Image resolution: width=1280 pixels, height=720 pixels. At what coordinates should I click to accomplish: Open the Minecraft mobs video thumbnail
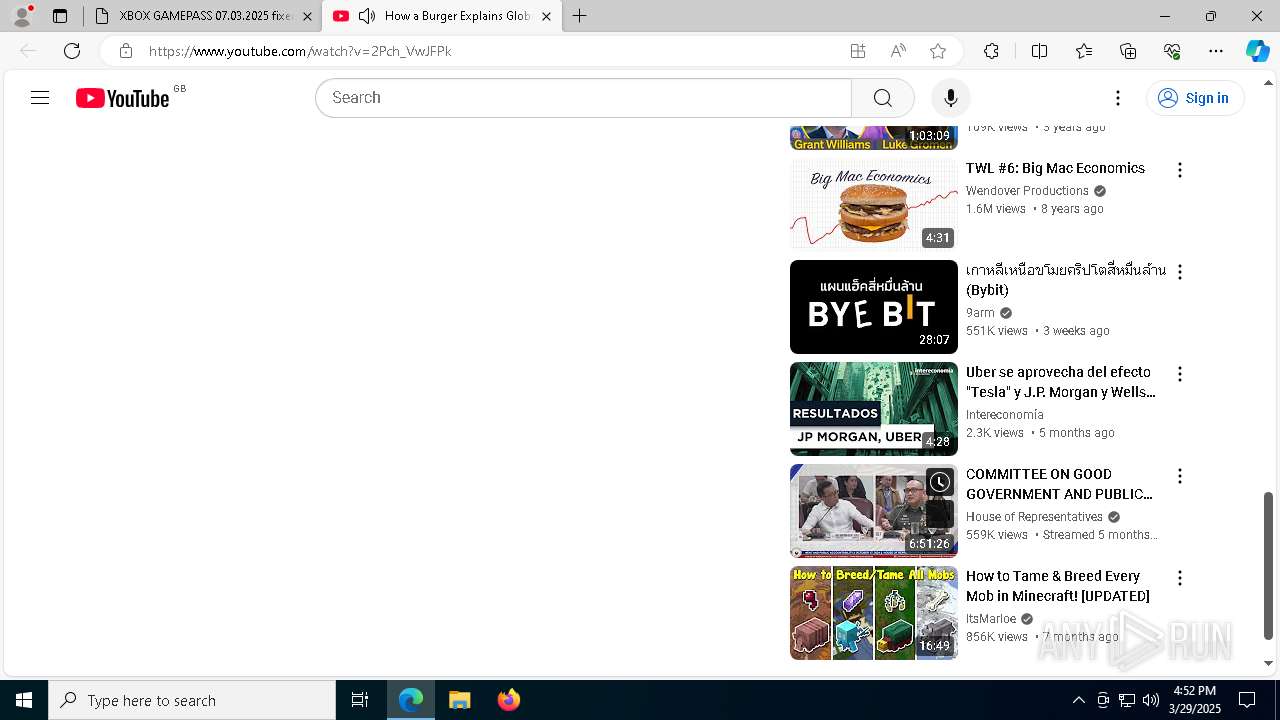(x=874, y=613)
